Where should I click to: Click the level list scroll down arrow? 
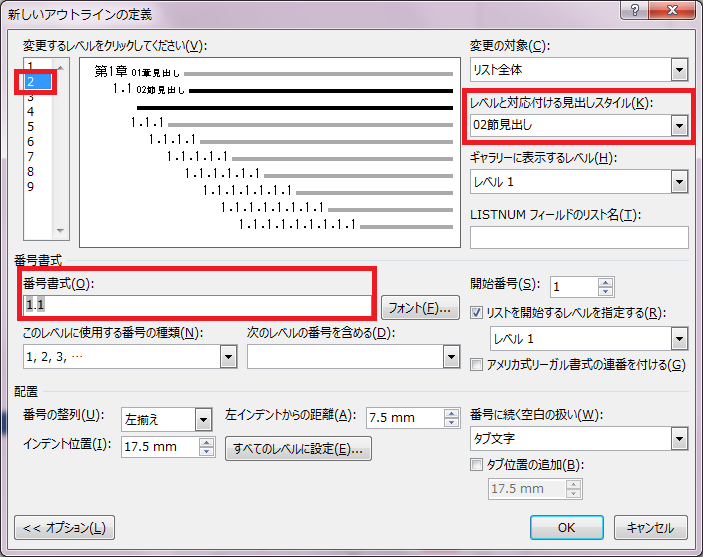pyautogui.click(x=61, y=231)
